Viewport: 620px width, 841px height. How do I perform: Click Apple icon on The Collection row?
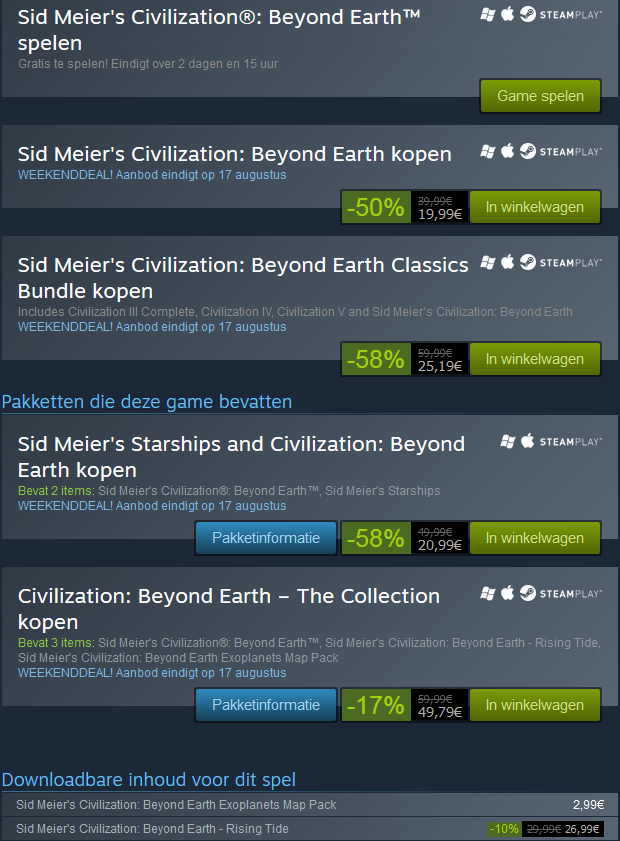507,593
